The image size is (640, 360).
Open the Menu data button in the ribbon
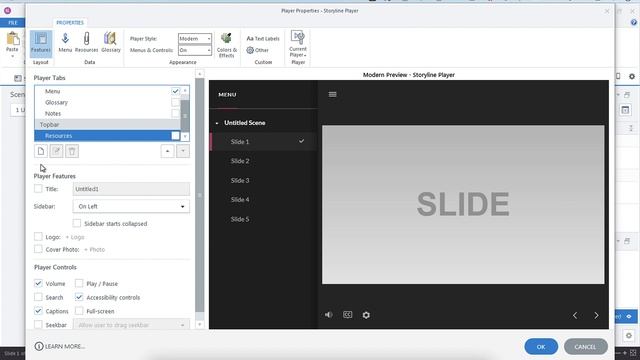point(65,43)
